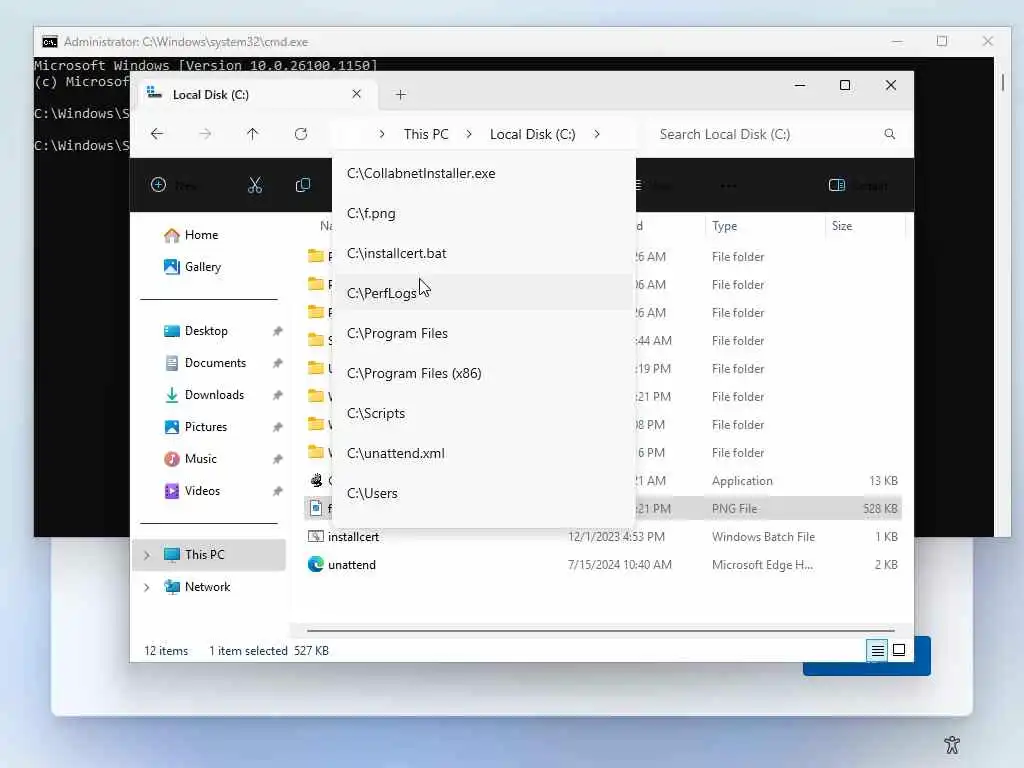1024x768 pixels.
Task: Click the cmd window vertical scrollbar
Action: point(1002,82)
